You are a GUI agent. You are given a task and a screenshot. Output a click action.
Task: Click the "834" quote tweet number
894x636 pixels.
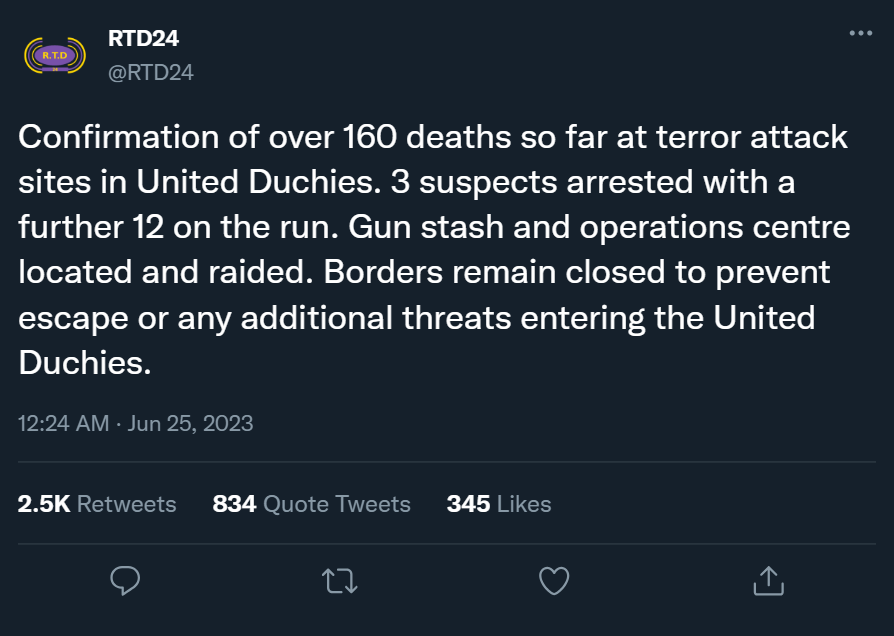tap(234, 504)
